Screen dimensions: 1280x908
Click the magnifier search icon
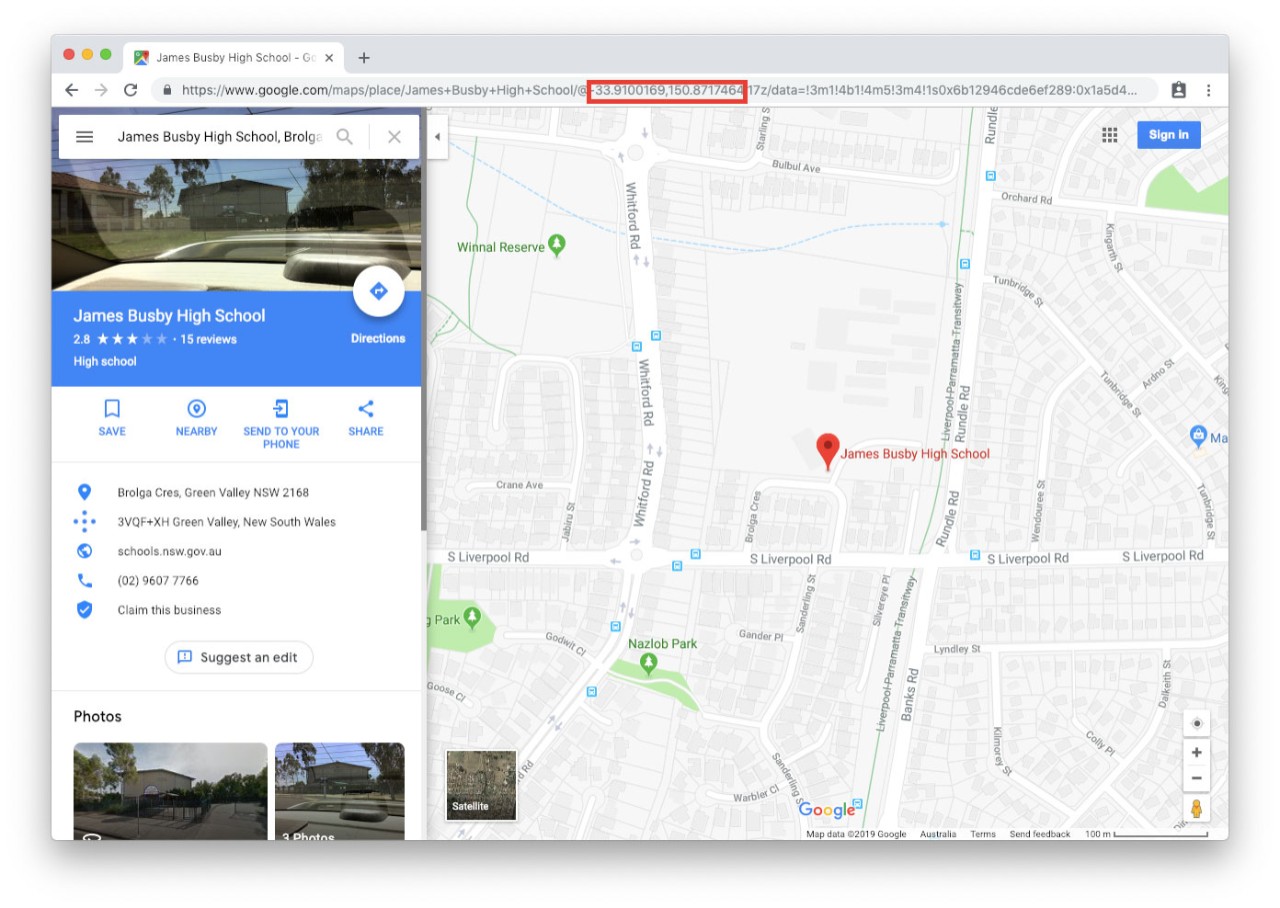pos(344,137)
